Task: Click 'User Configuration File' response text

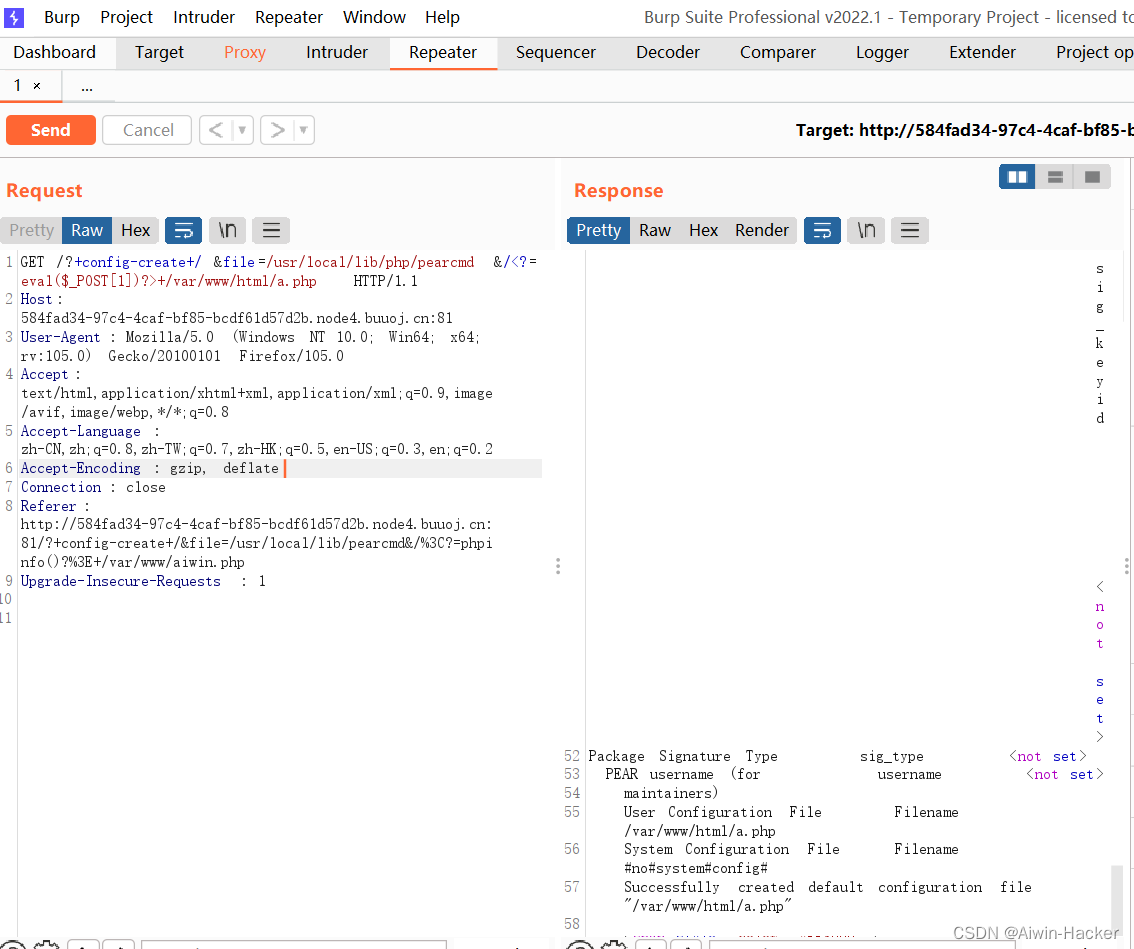Action: point(722,812)
